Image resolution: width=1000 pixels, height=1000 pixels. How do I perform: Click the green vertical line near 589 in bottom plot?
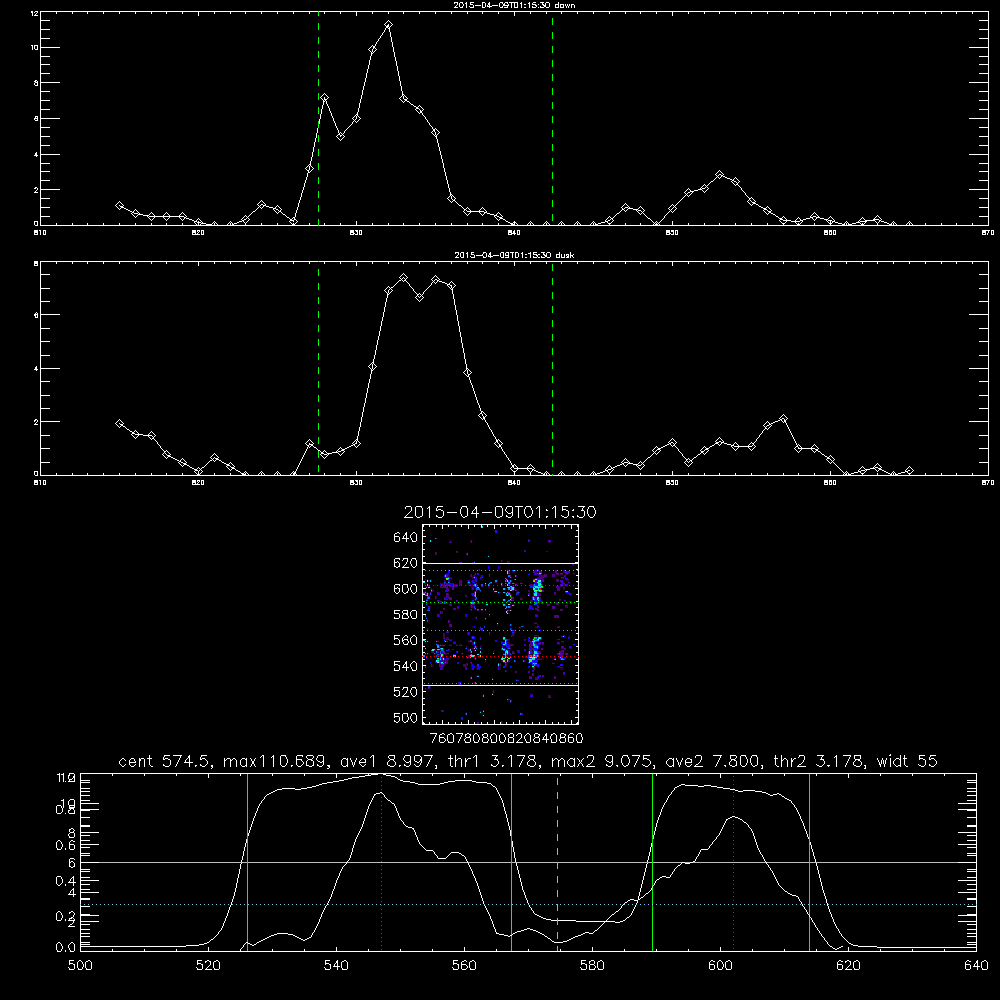(x=652, y=861)
